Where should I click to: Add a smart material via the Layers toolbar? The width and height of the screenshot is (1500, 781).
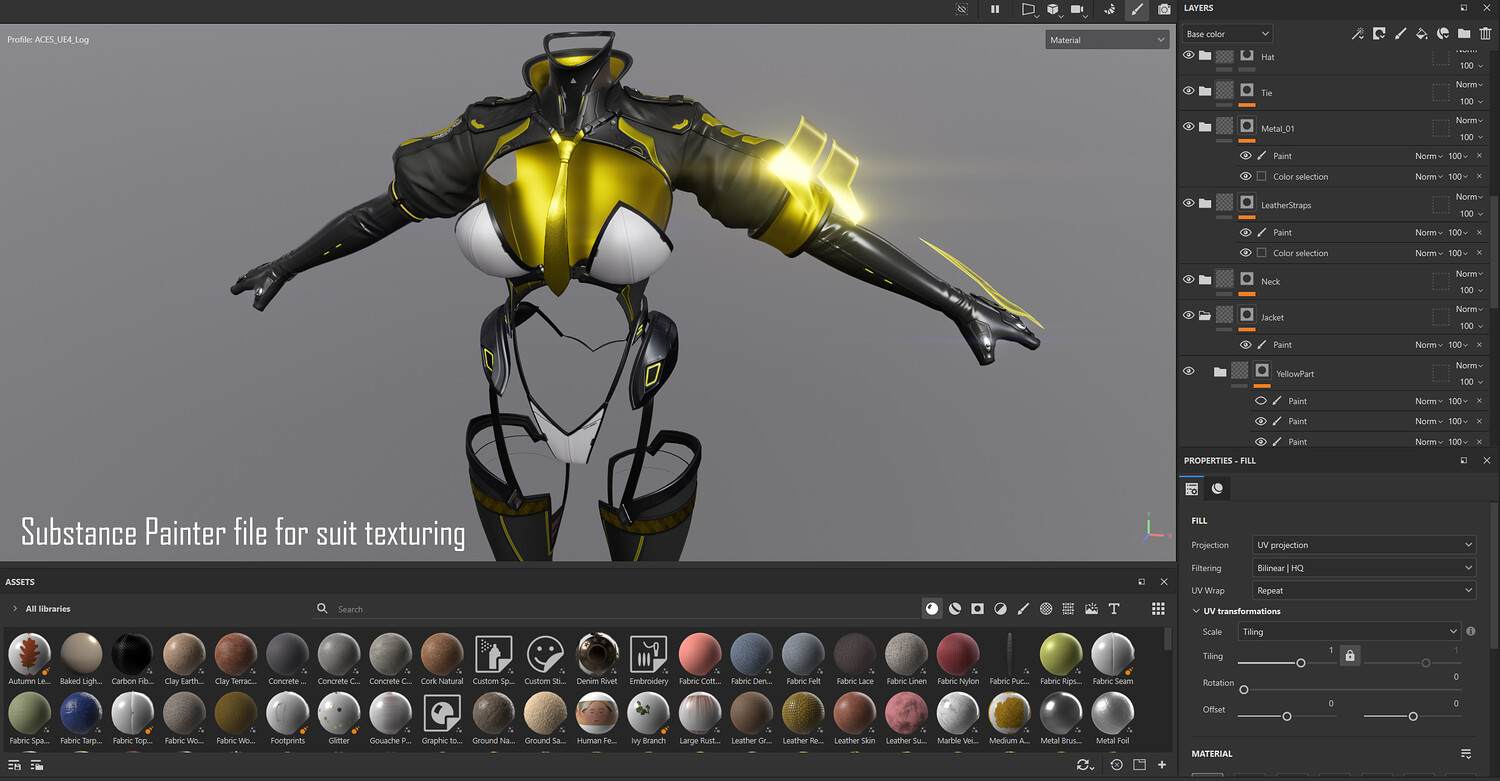pyautogui.click(x=1443, y=34)
